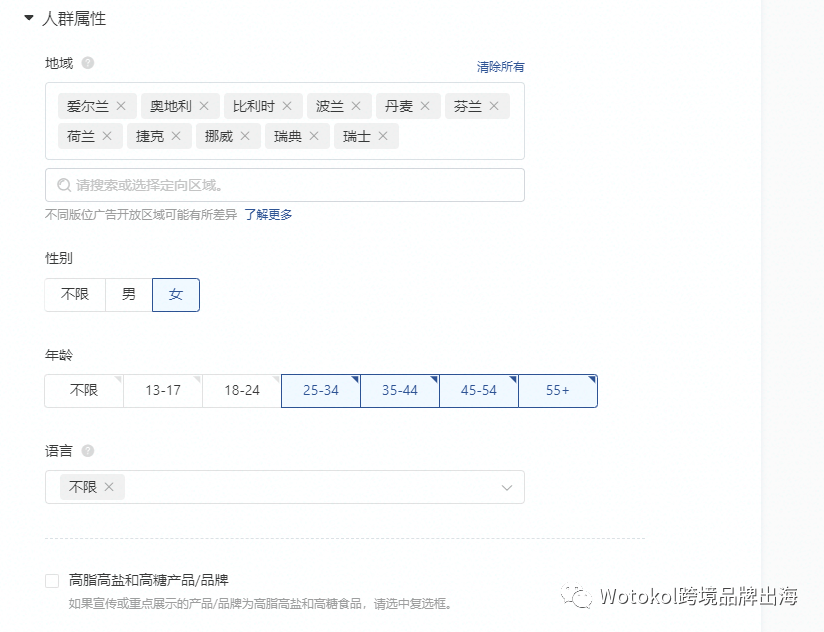Select gender 不限

tap(75, 295)
